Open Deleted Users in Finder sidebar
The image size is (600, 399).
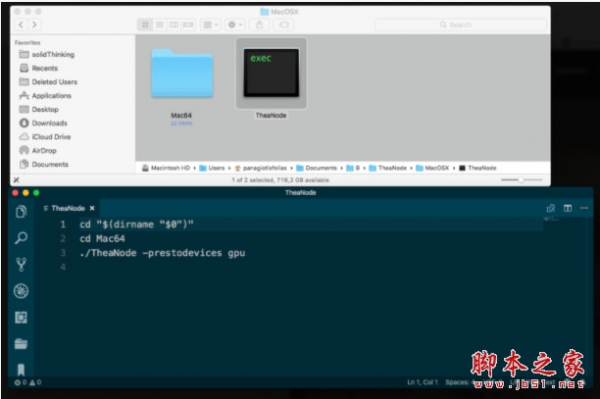(54, 82)
